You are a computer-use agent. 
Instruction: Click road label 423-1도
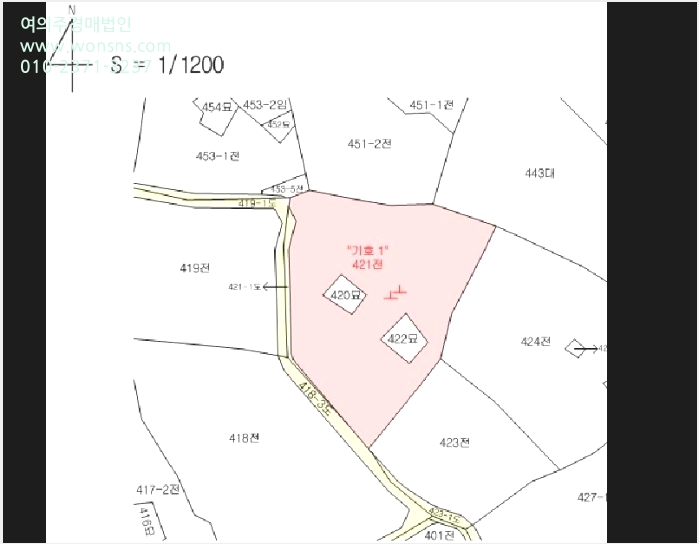[443, 515]
